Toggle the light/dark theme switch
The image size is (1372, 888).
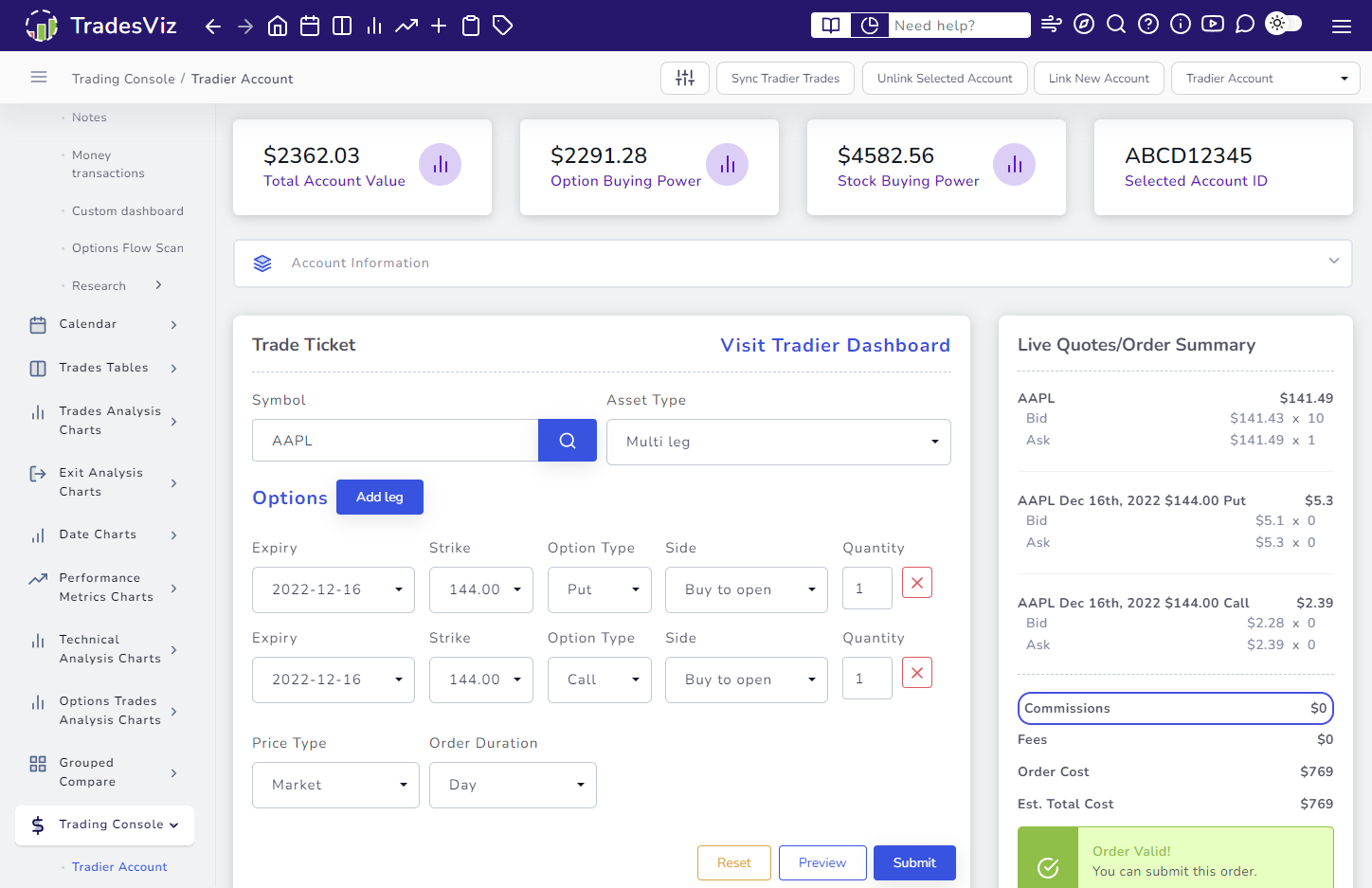pyautogui.click(x=1284, y=24)
